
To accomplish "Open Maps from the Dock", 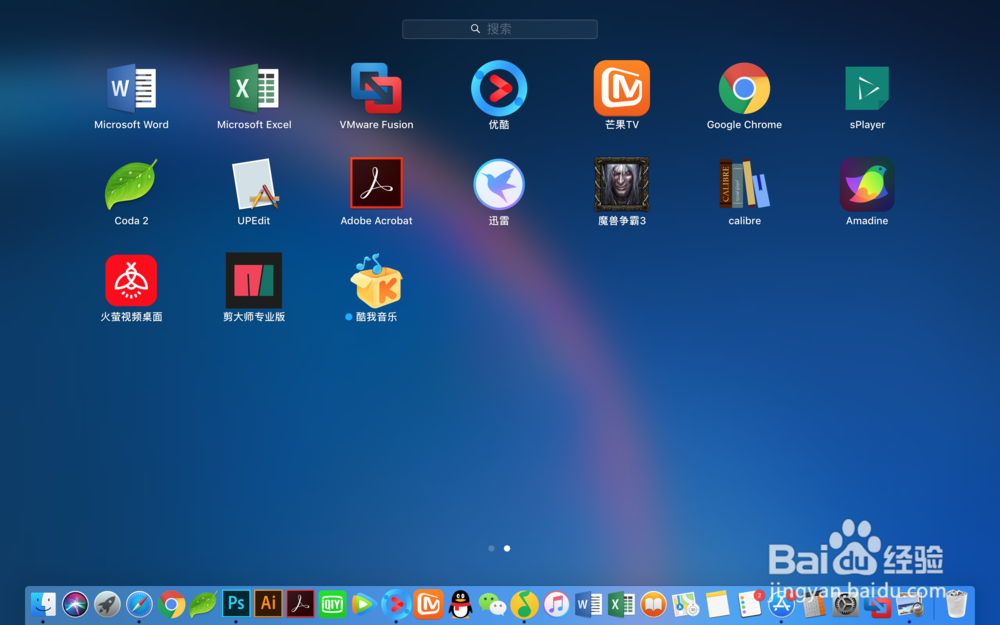I will point(686,603).
